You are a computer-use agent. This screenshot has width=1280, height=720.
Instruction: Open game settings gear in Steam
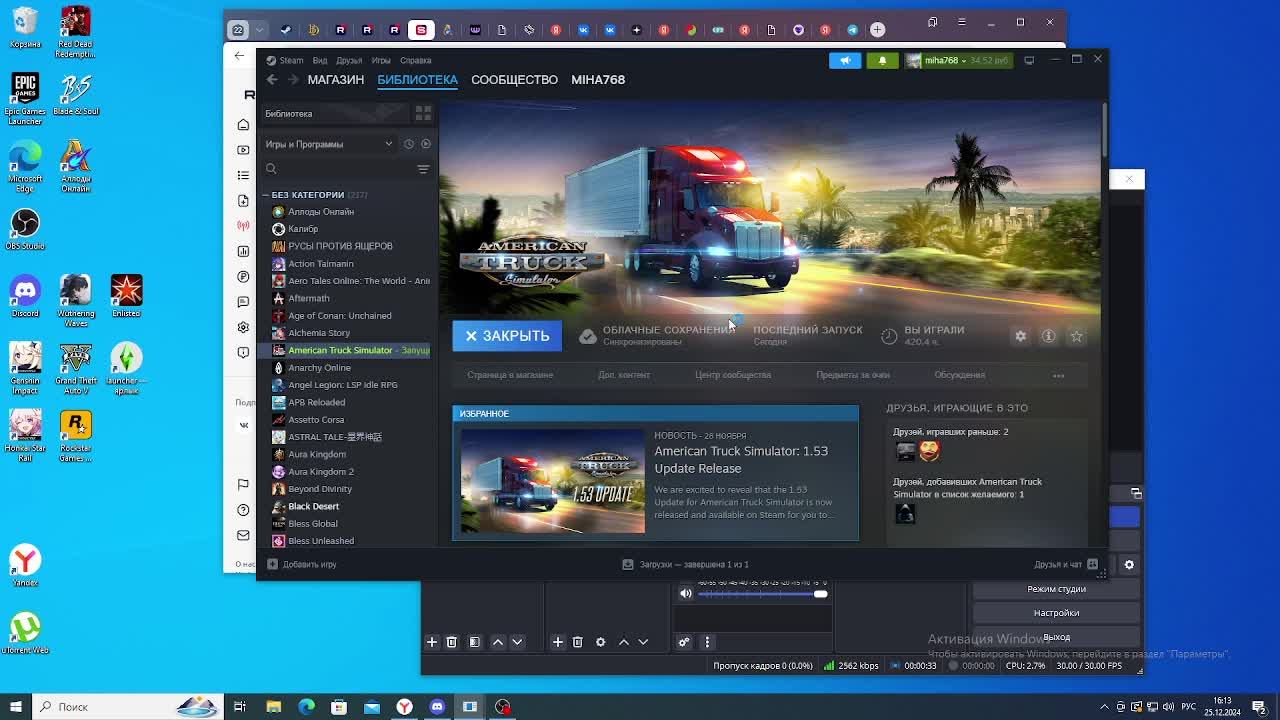click(x=1020, y=336)
